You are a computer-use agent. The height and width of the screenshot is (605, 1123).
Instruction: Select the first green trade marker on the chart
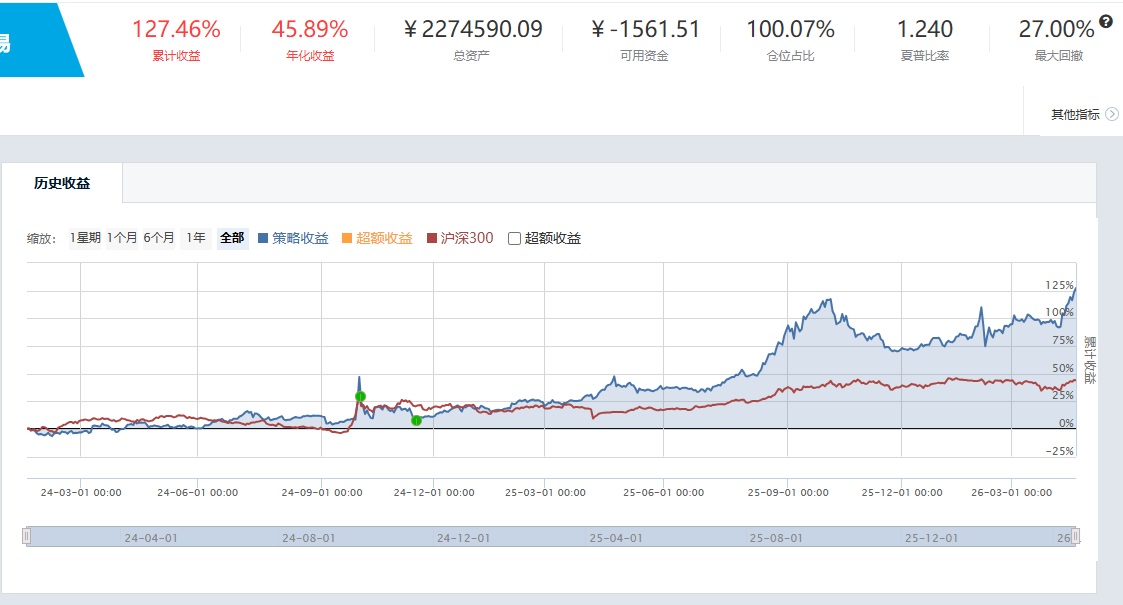click(x=360, y=396)
